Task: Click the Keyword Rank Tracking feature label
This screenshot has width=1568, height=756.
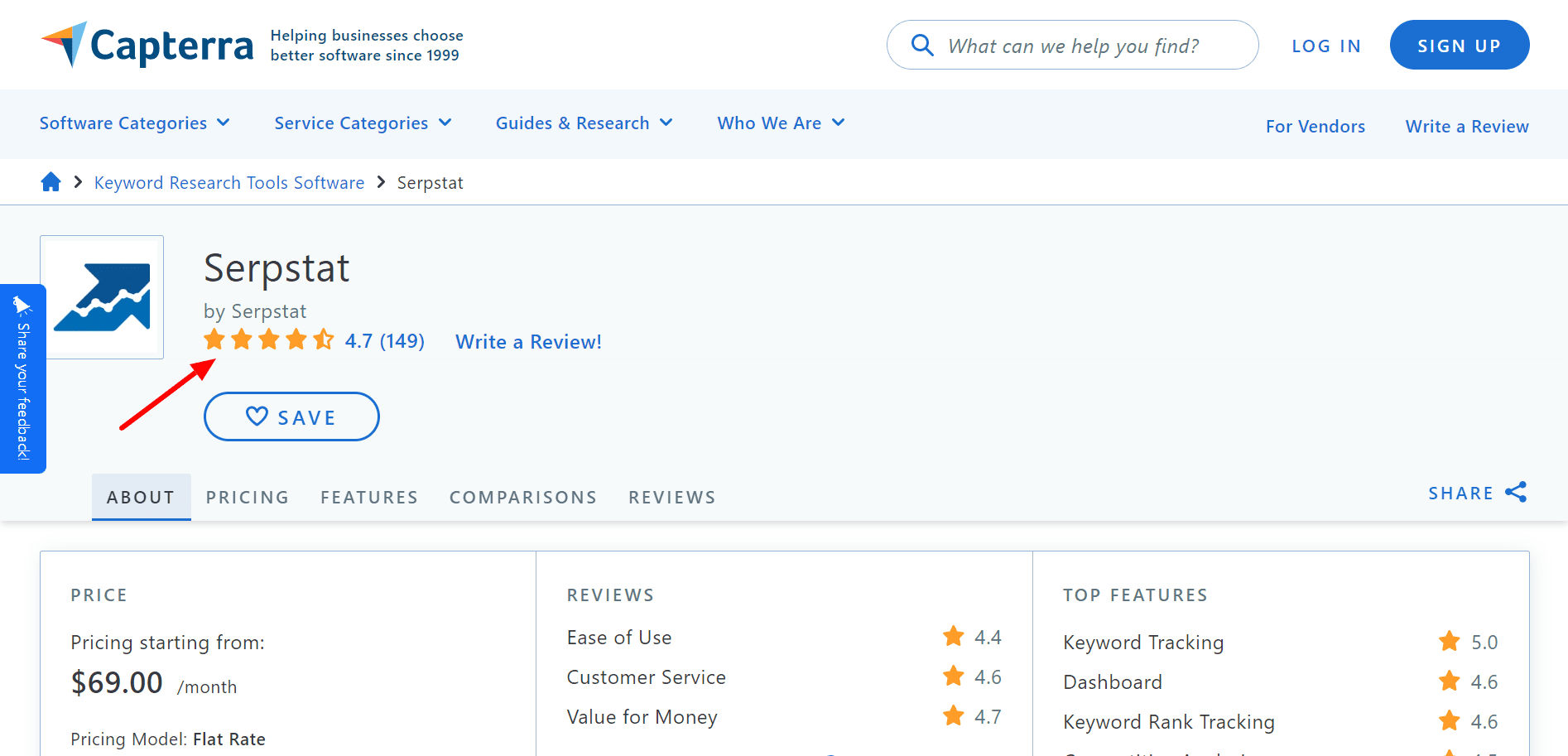Action: click(x=1169, y=722)
